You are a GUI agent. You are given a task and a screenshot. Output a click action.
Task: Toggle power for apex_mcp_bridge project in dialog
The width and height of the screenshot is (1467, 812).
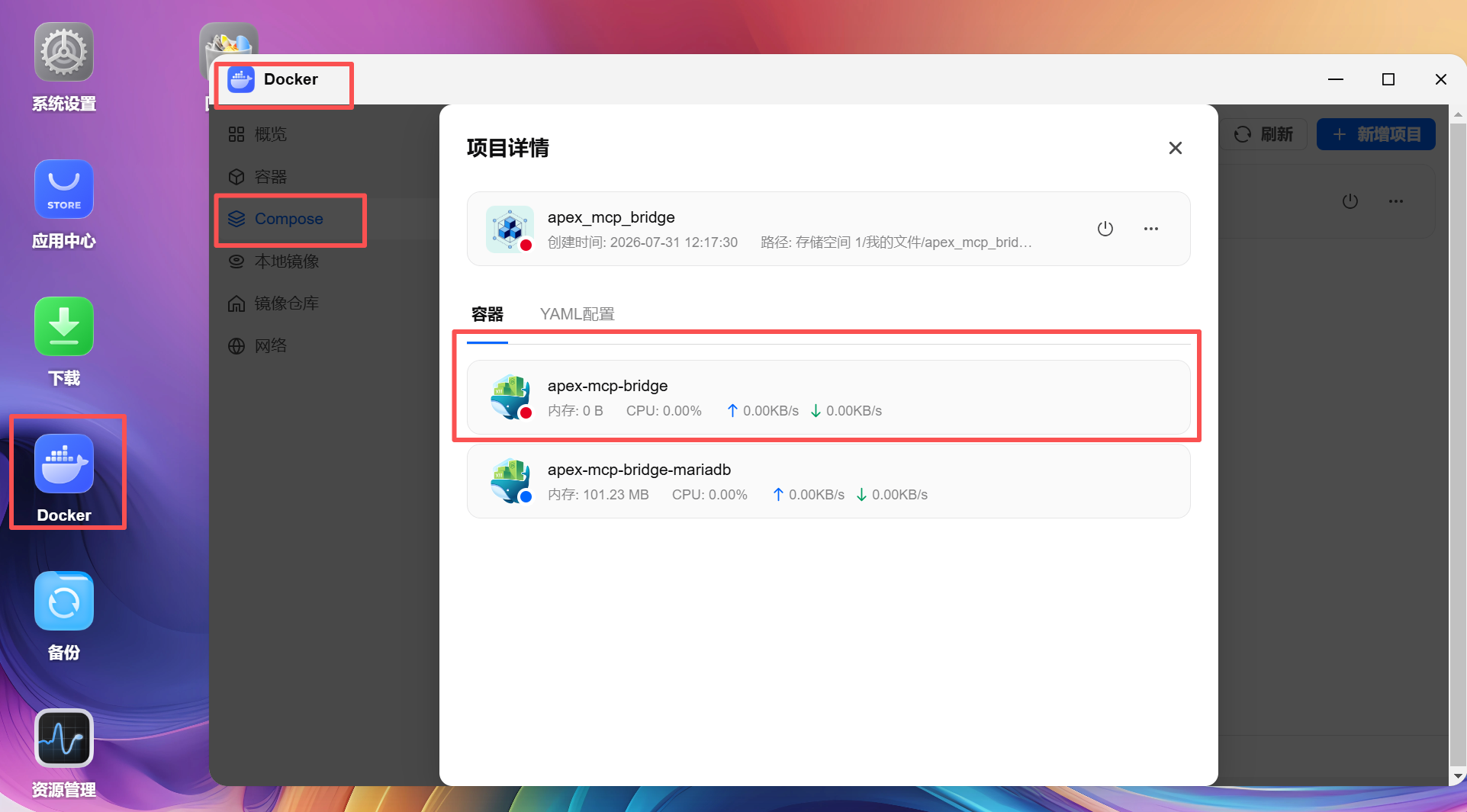click(x=1105, y=229)
